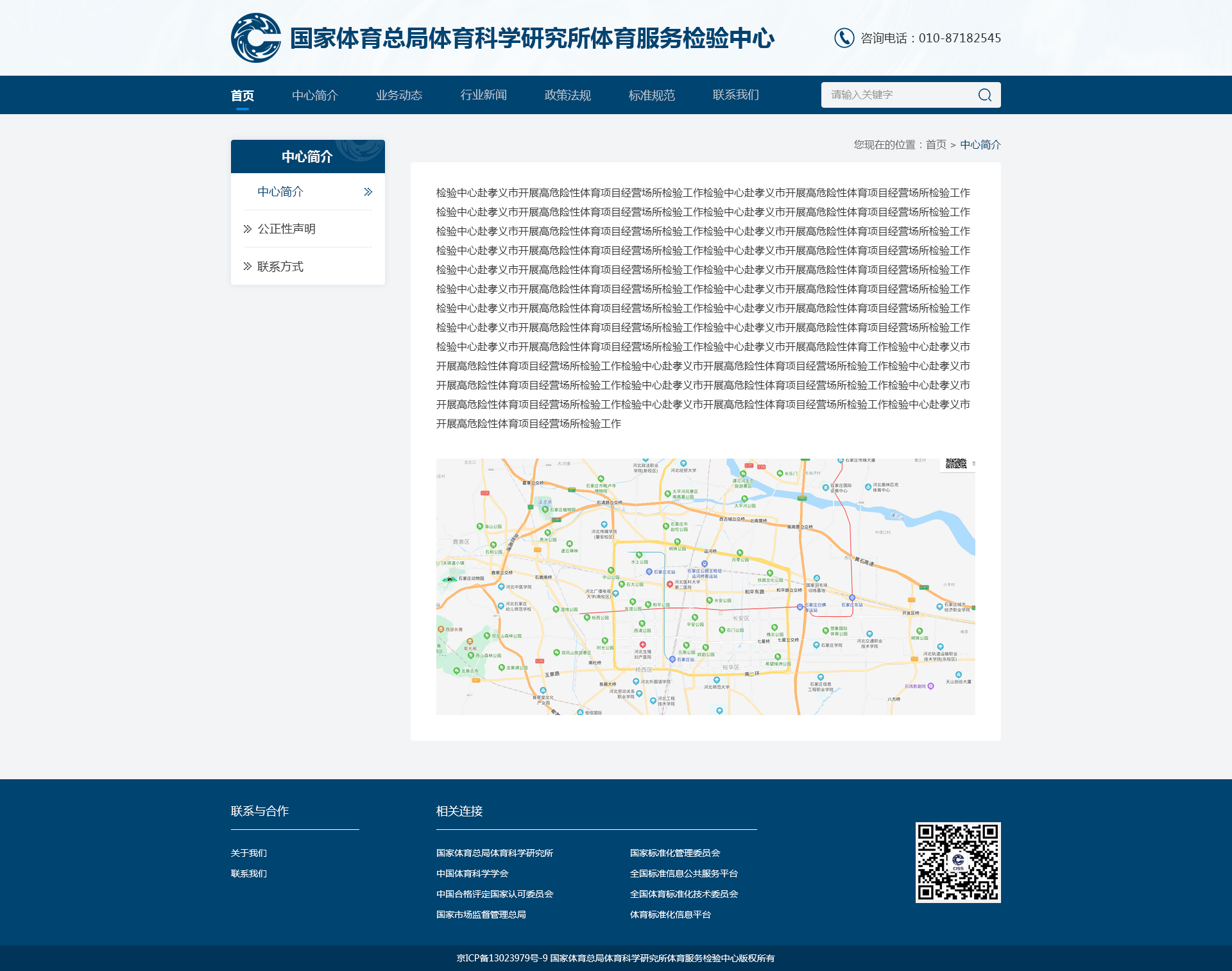Click the small QR code on the map
Viewport: 1232px width, 971px height.
[955, 464]
